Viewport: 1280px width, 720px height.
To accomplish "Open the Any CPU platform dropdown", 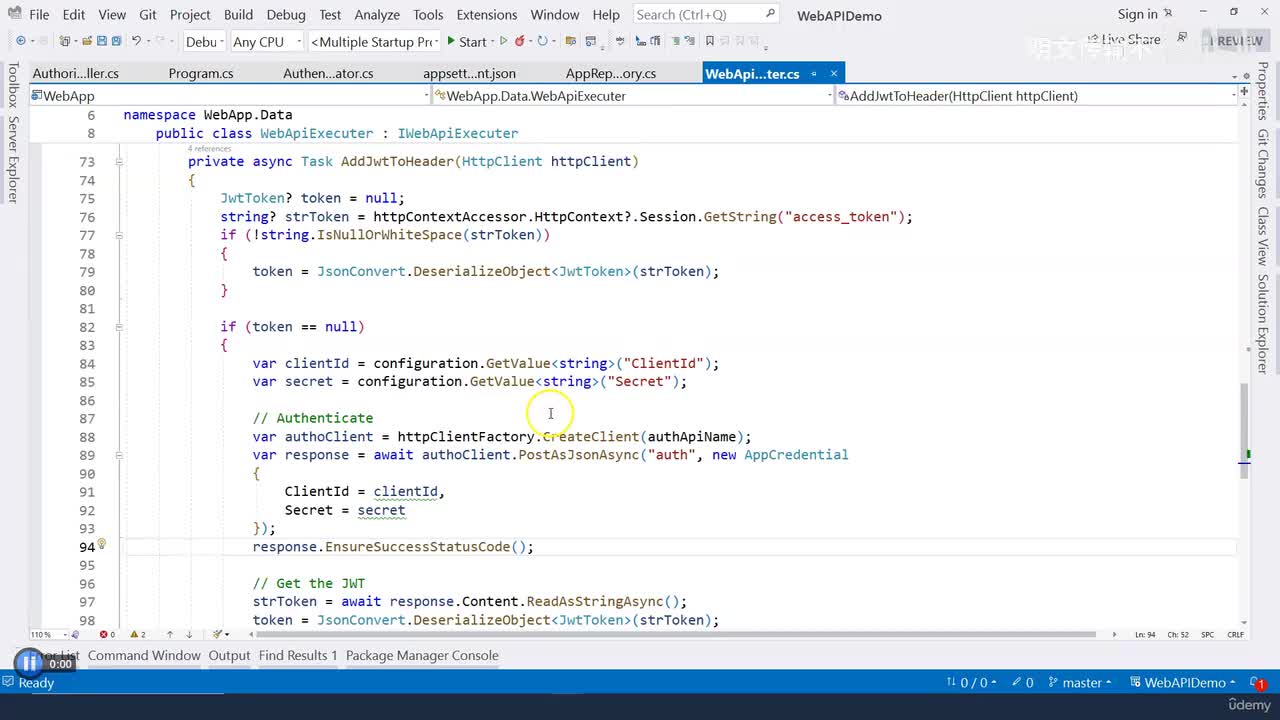I will [x=266, y=41].
